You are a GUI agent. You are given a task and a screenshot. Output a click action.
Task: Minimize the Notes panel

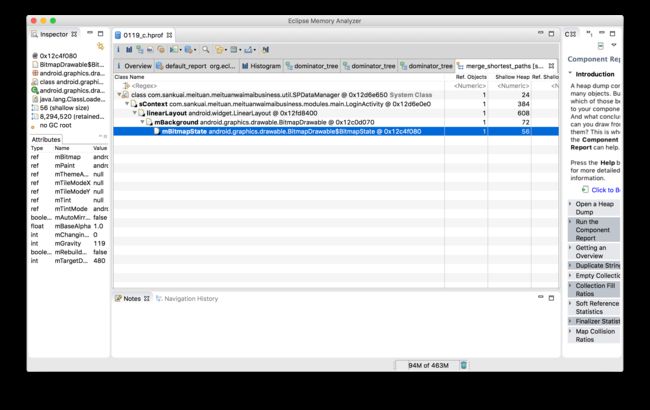pos(541,297)
